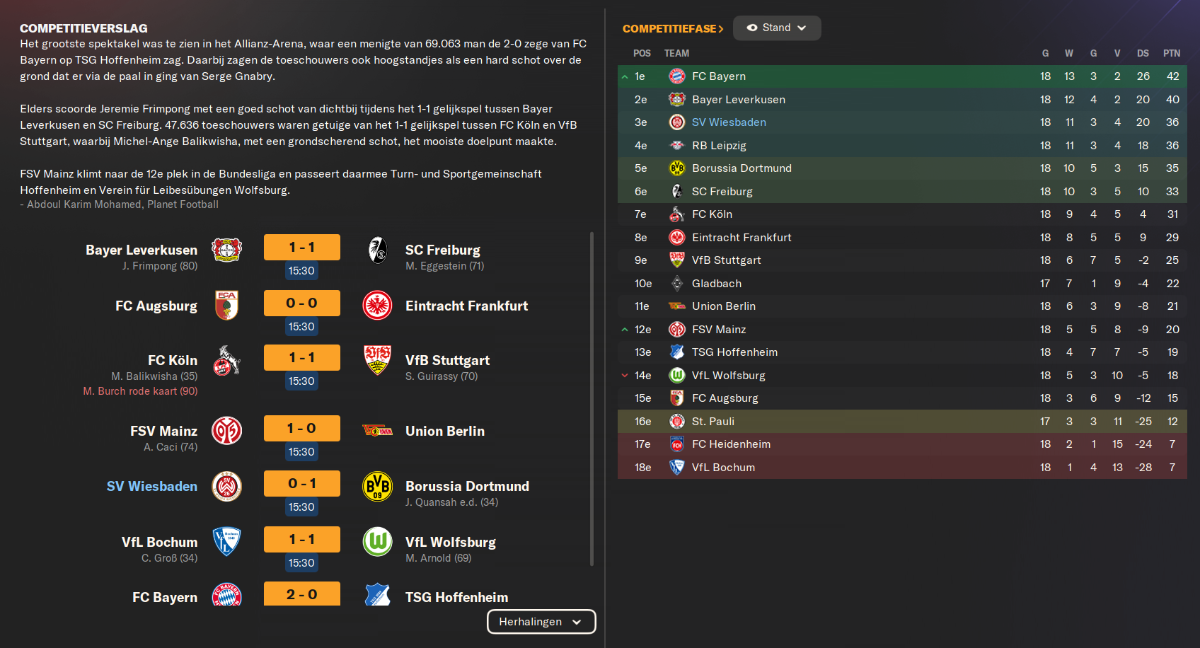Click the St. Pauli crest in table
1200x648 pixels.
click(x=676, y=421)
